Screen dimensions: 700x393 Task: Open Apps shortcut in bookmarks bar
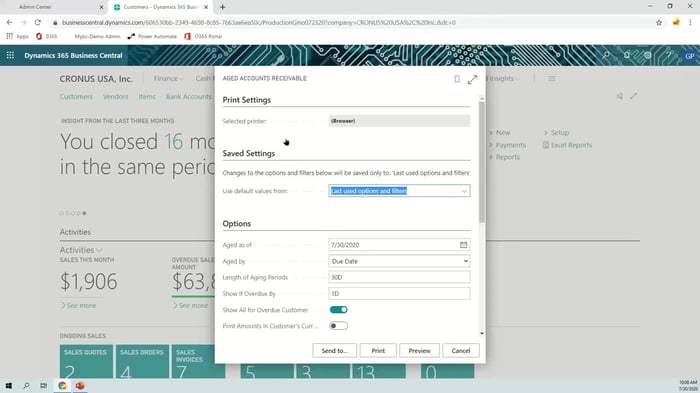(x=17, y=36)
